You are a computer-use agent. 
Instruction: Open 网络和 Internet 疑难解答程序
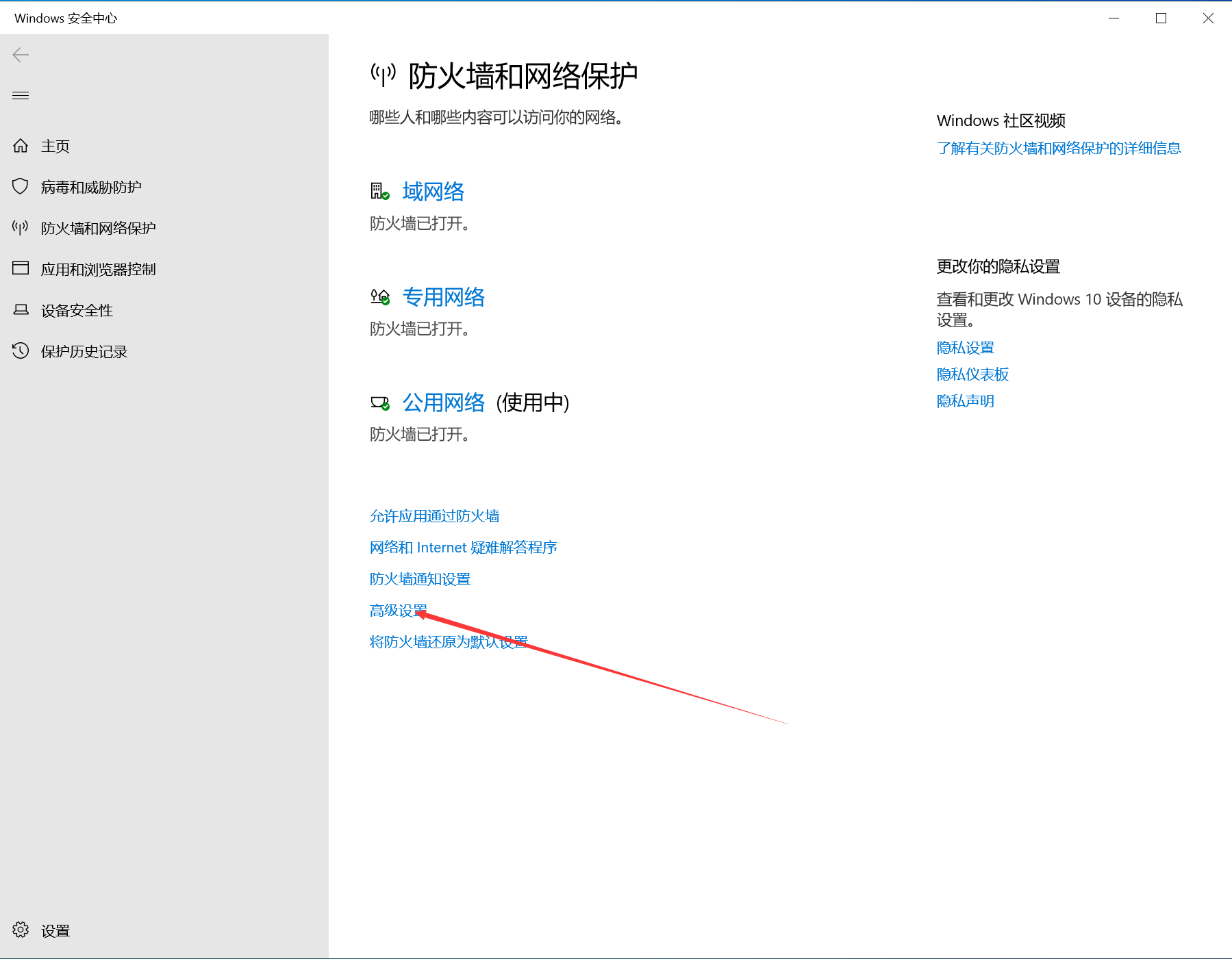click(464, 548)
